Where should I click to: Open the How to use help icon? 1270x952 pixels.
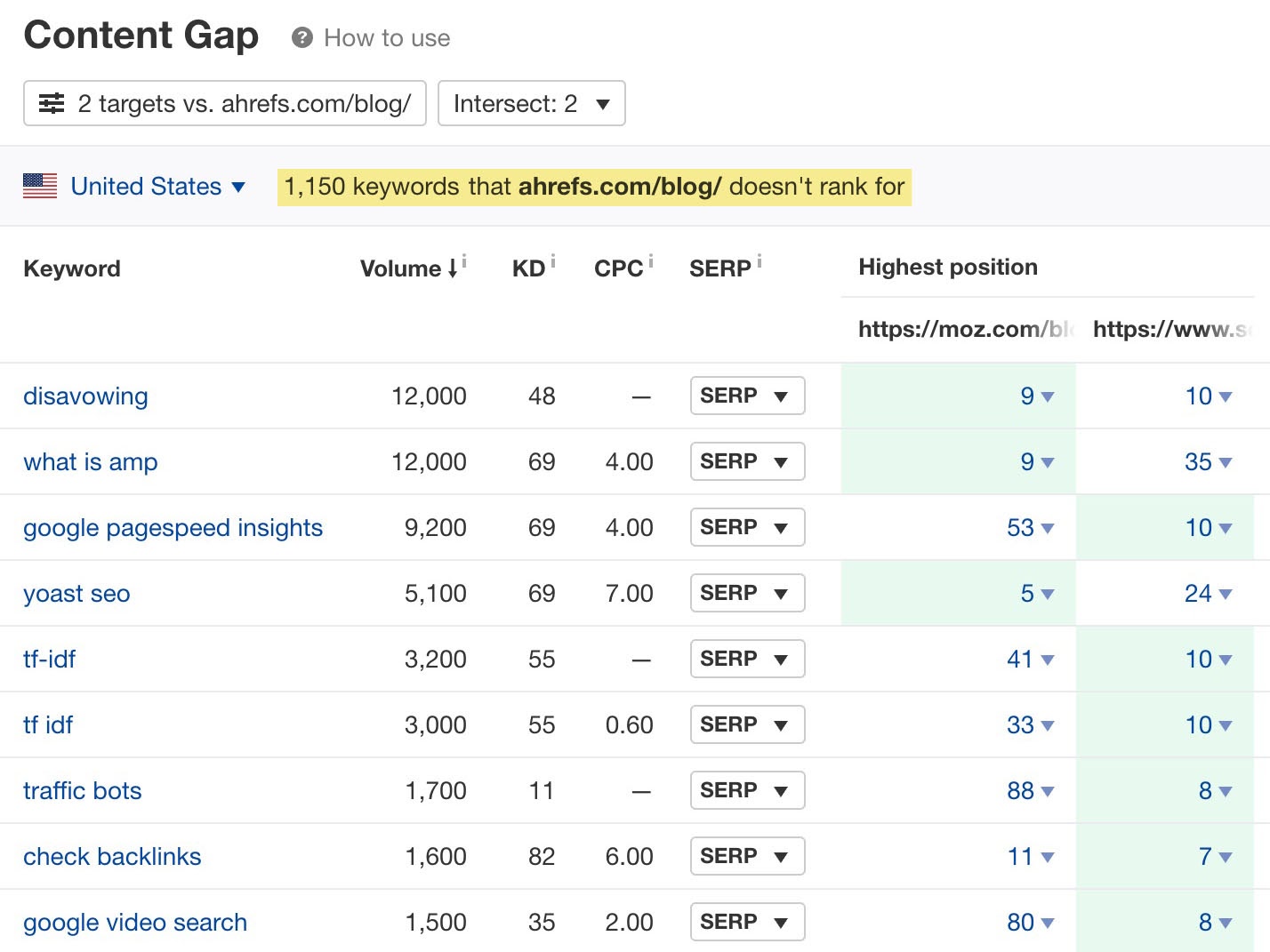pyautogui.click(x=301, y=37)
